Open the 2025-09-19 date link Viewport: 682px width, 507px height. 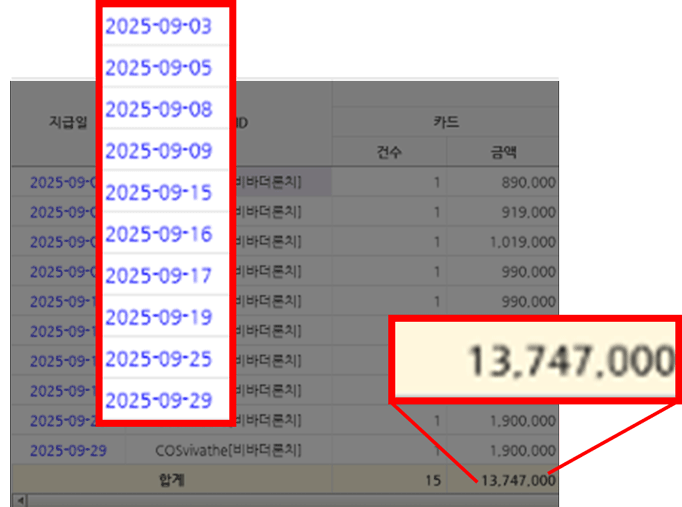coord(158,317)
